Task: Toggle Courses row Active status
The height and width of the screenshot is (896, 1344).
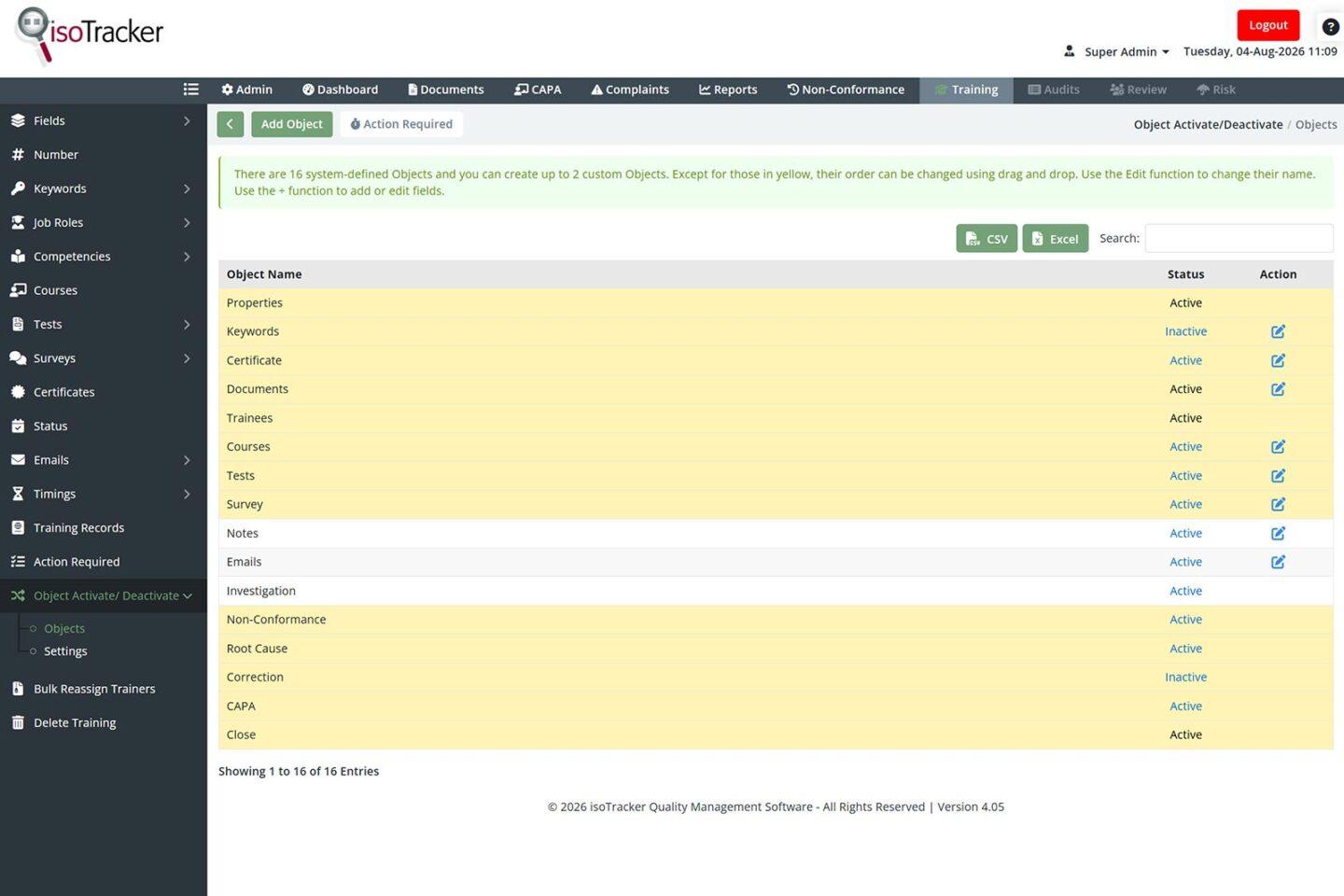Action: tap(1185, 447)
